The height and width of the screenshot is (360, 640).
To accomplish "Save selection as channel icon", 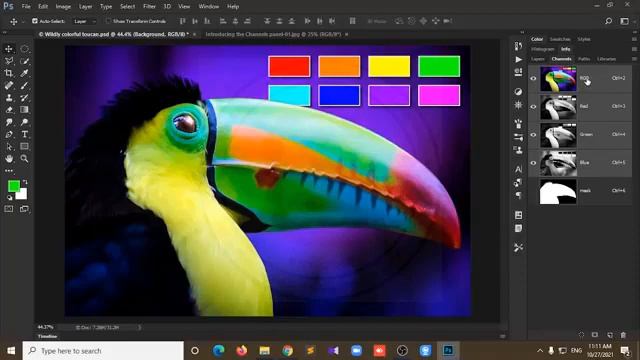I will [x=595, y=335].
